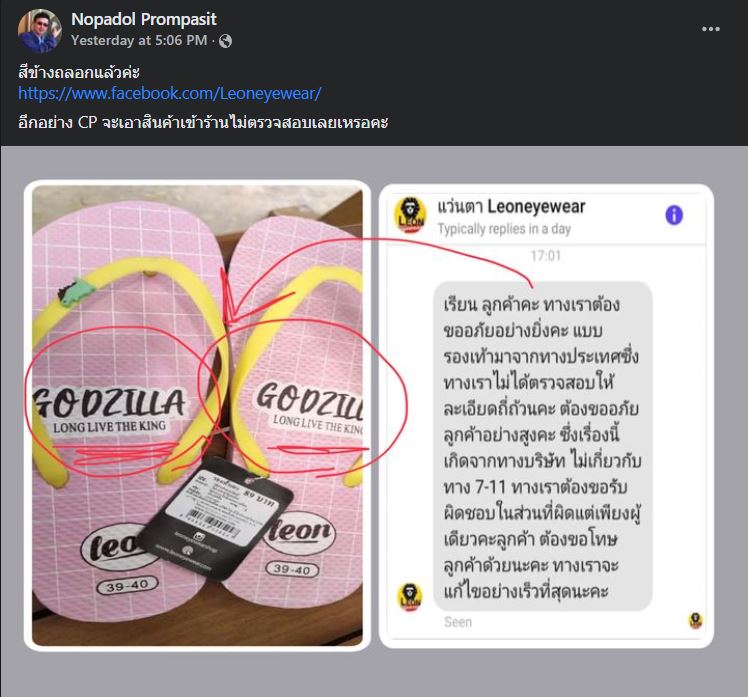
Task: Click the public globe privacy icon
Action: (x=225, y=42)
